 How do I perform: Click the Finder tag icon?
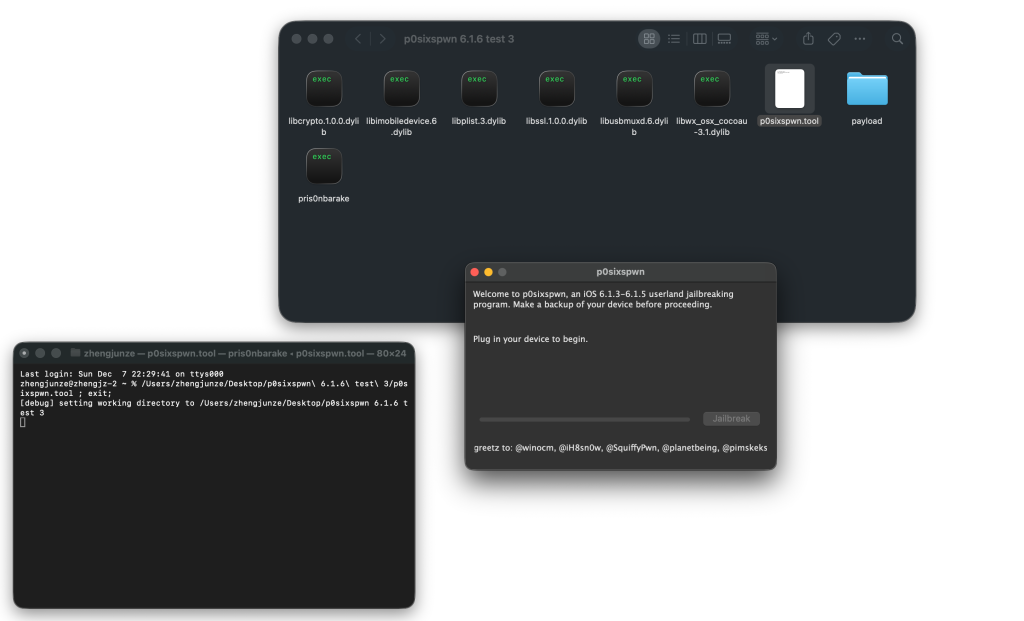(x=834, y=39)
